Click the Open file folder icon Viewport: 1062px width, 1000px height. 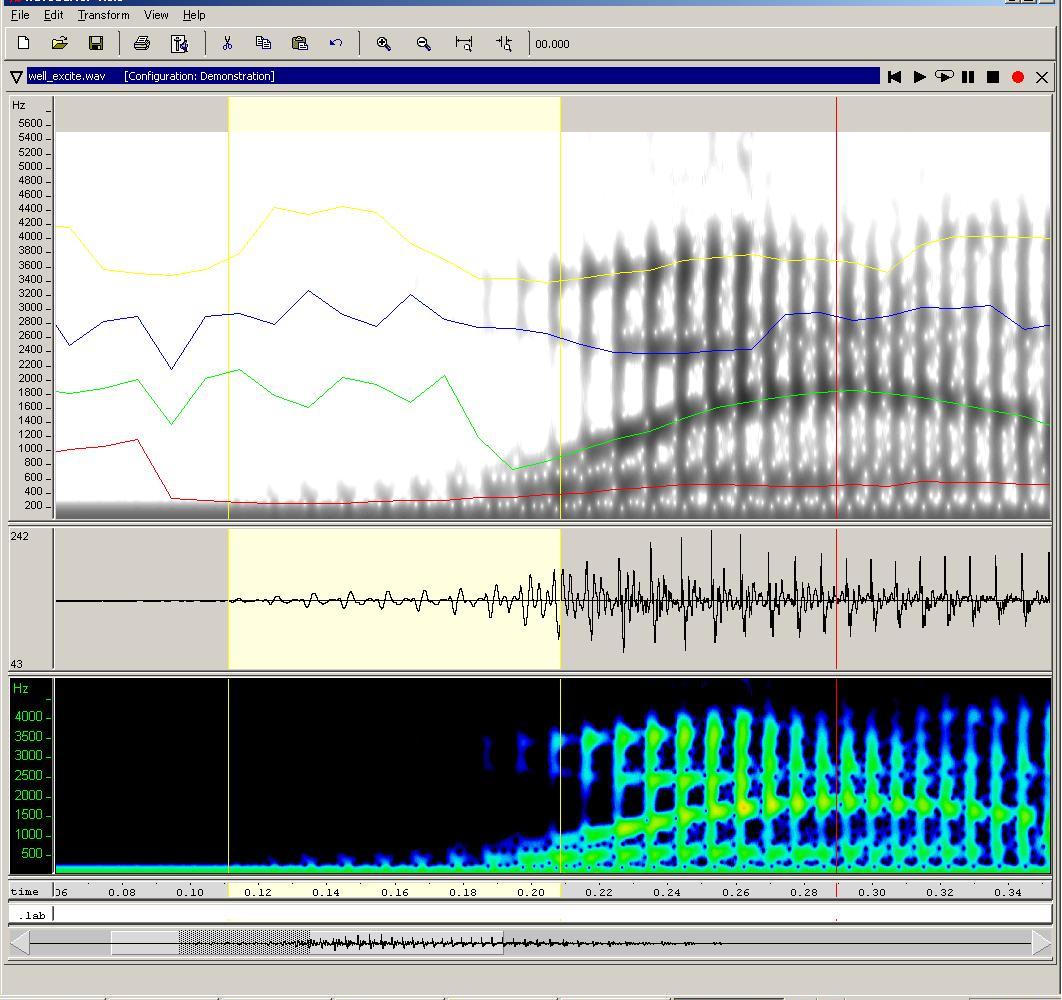coord(60,43)
